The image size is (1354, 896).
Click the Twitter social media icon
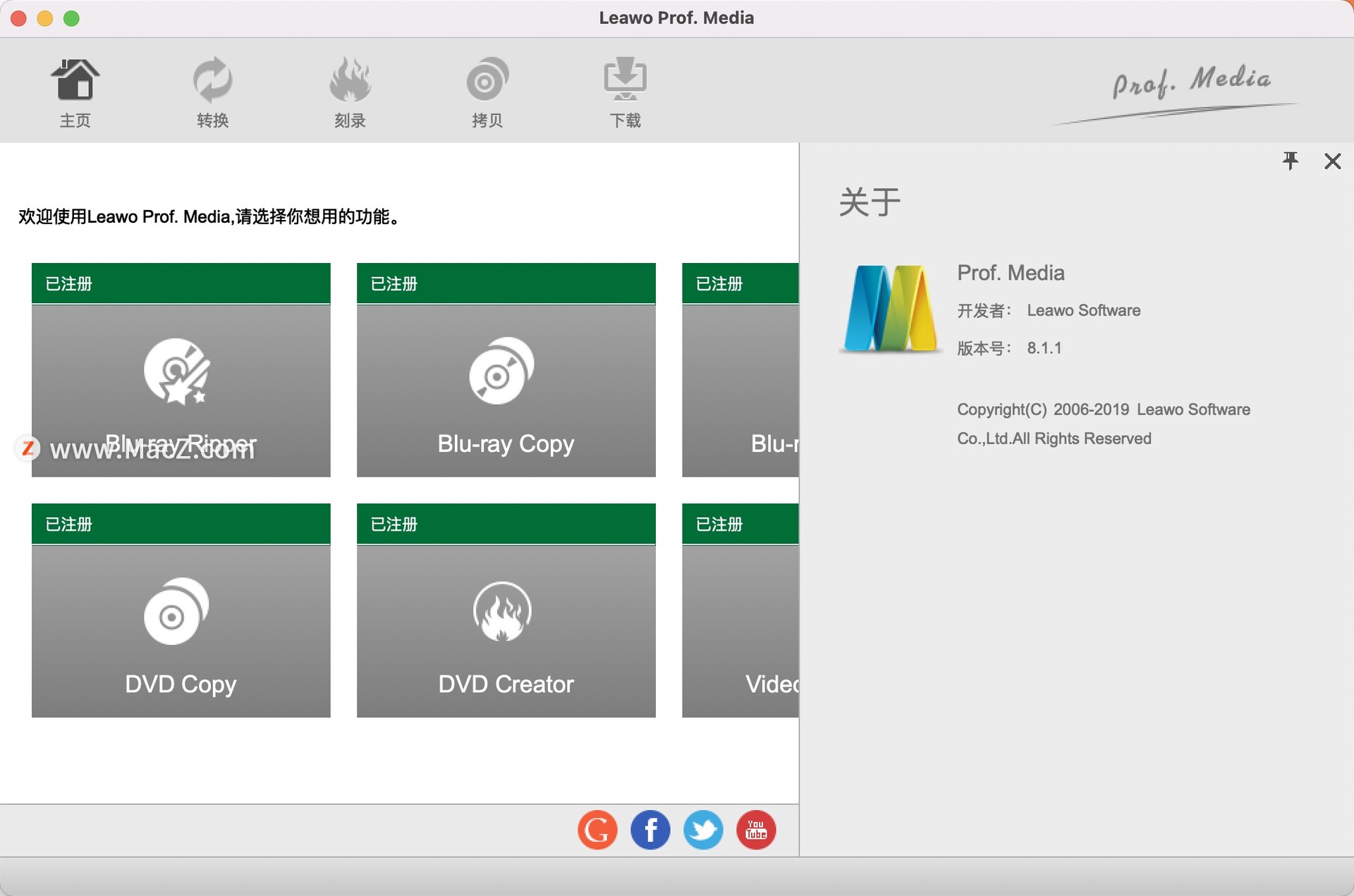coord(702,830)
